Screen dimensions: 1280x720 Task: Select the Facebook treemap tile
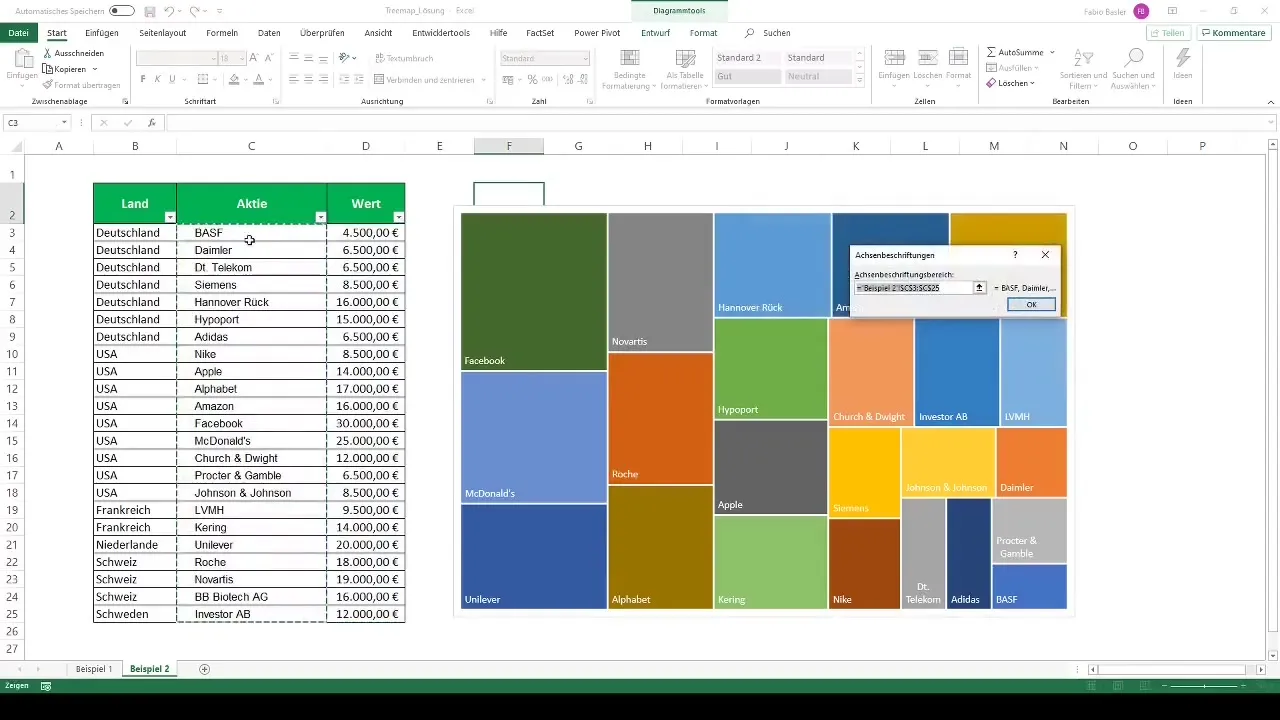coord(534,291)
